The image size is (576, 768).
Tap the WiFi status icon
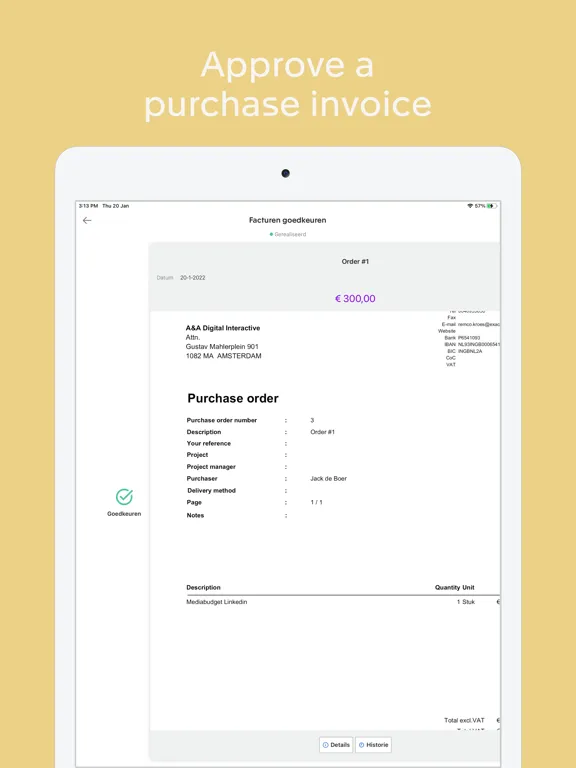(470, 206)
